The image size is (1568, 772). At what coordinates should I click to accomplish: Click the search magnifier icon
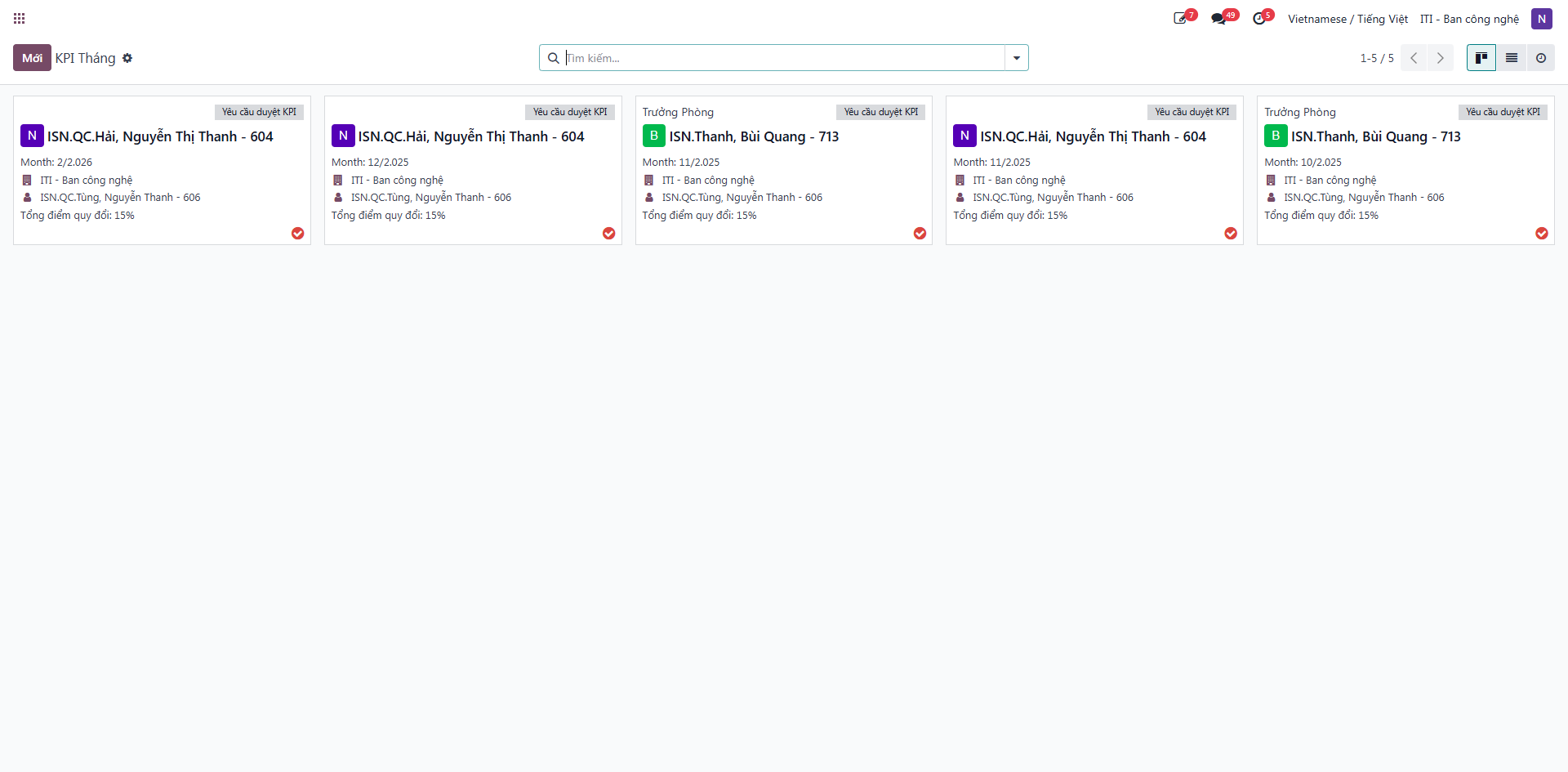tap(553, 58)
